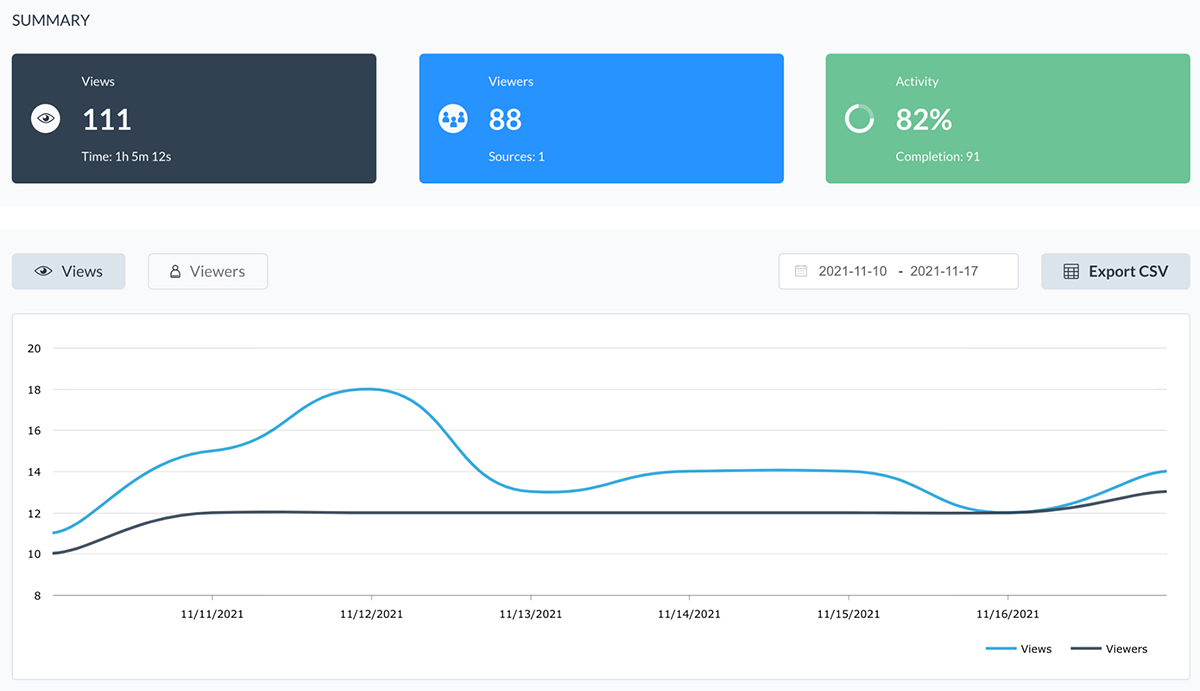The height and width of the screenshot is (691, 1200).
Task: Select the Activity summary card
Action: [1007, 118]
